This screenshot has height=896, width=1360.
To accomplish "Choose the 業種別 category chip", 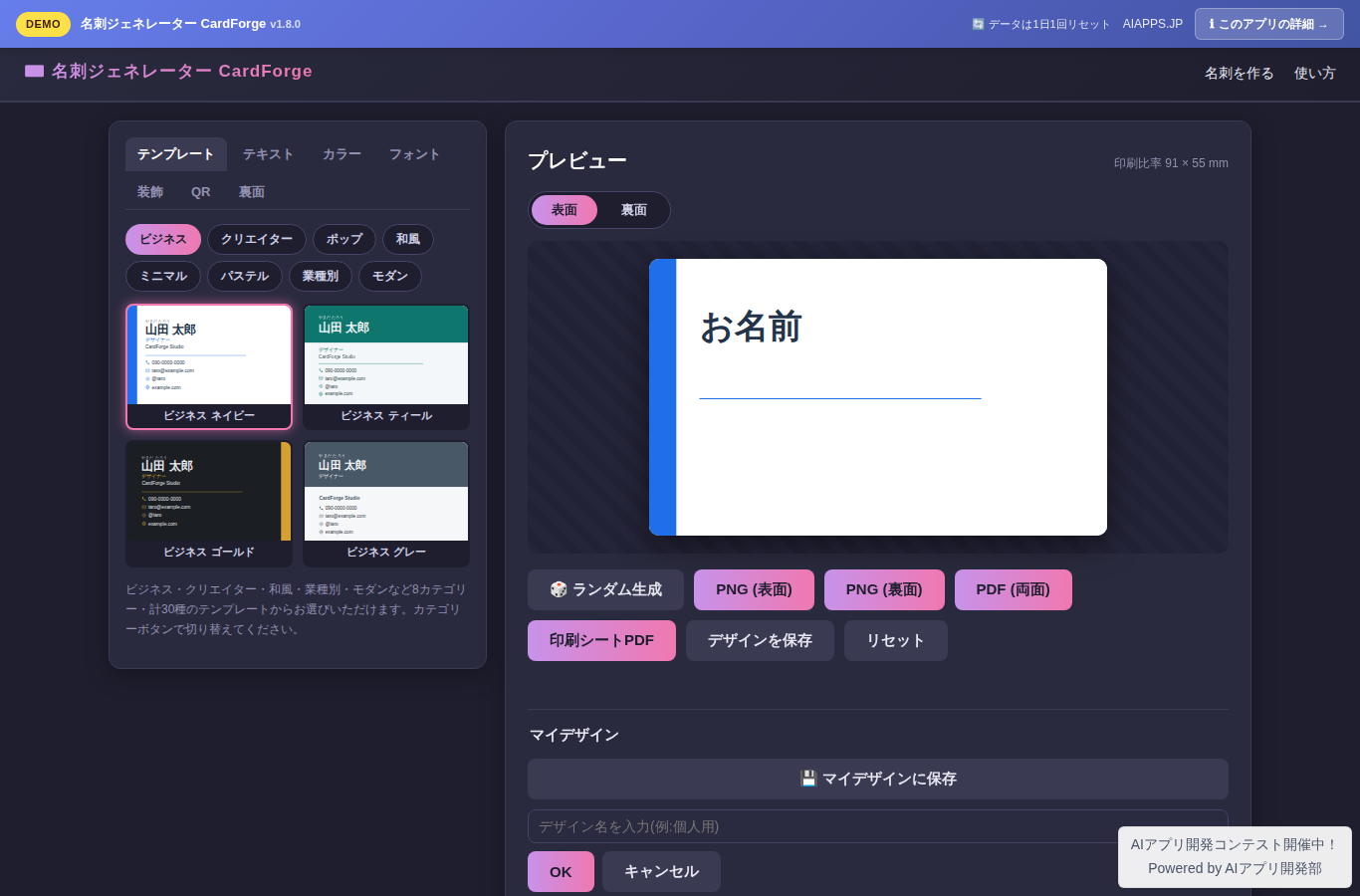I will pos(321,276).
